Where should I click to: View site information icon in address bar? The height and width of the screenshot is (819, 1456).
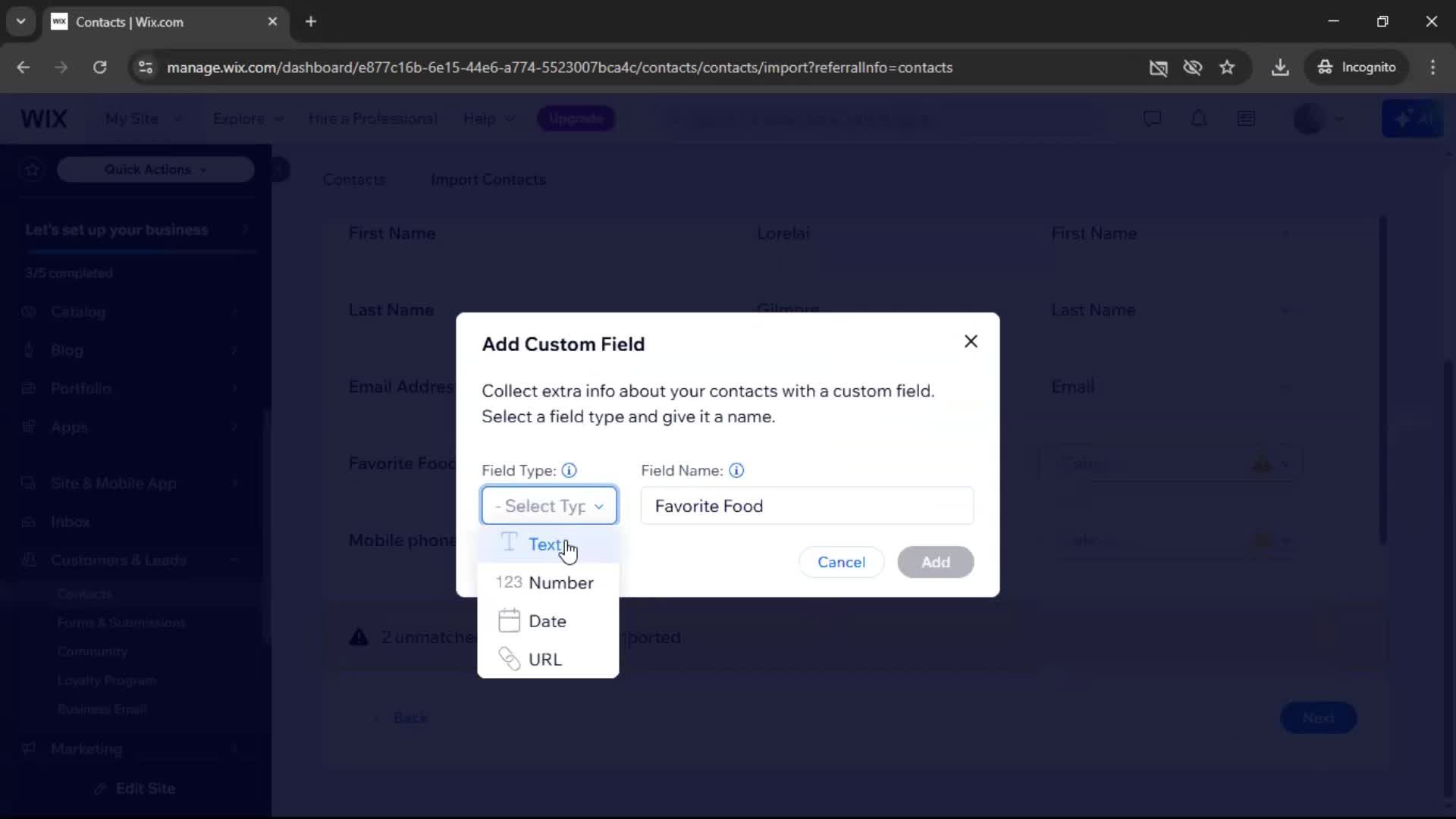click(x=146, y=67)
